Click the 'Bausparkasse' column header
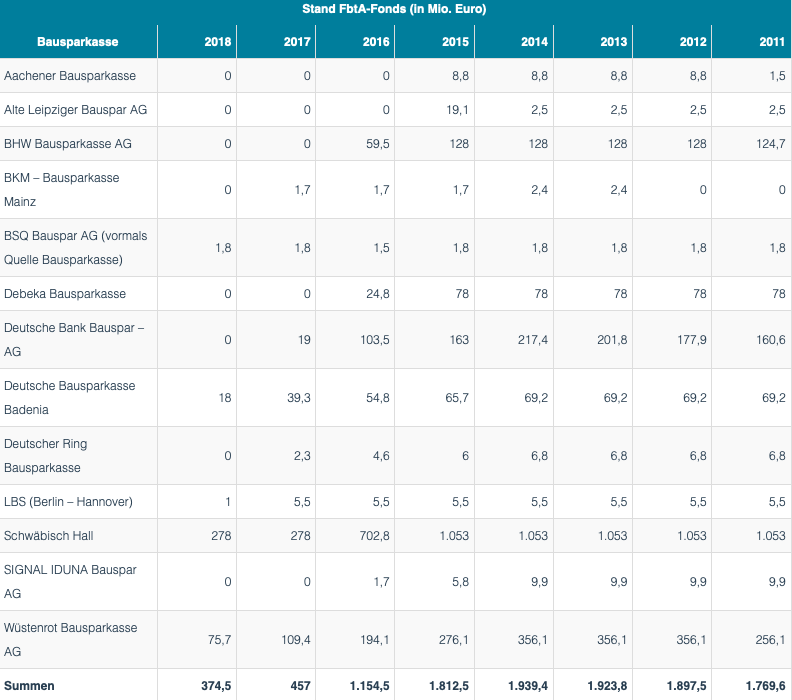The height and width of the screenshot is (700, 792). point(78,42)
